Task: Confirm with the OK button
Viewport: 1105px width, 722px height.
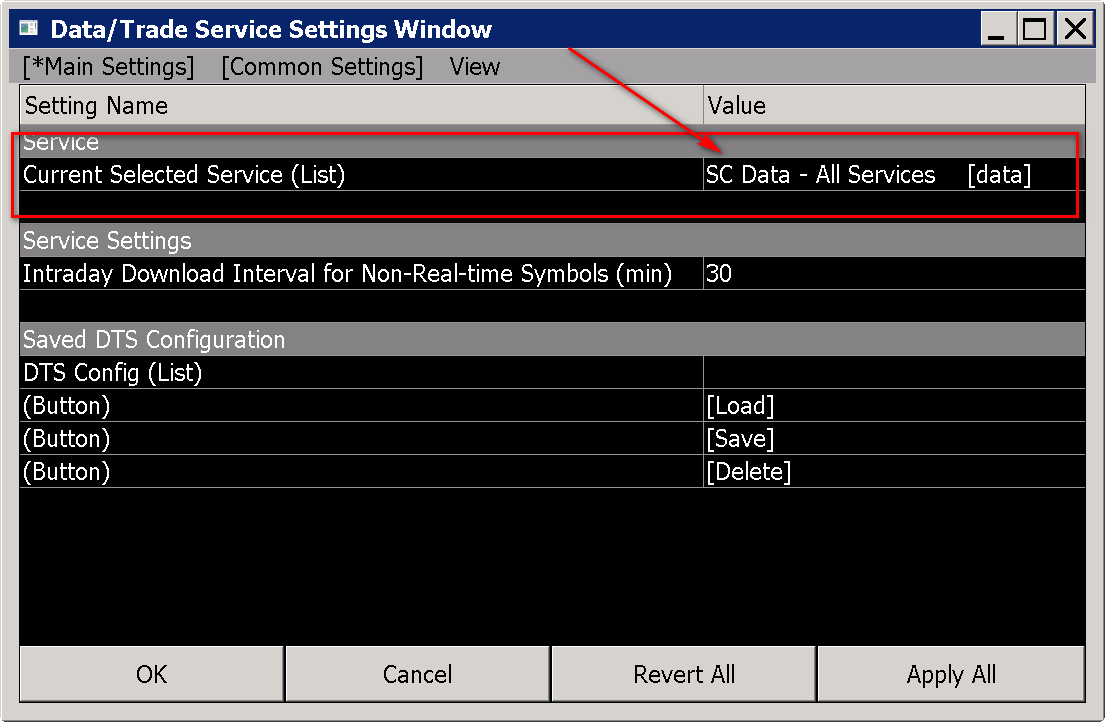Action: pyautogui.click(x=152, y=674)
